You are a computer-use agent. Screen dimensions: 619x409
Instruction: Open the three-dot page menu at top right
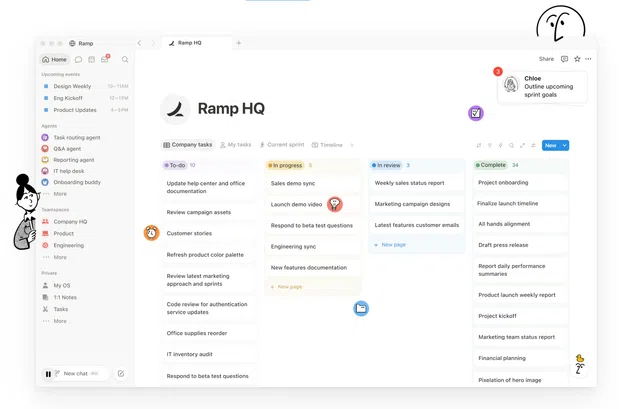[588, 59]
